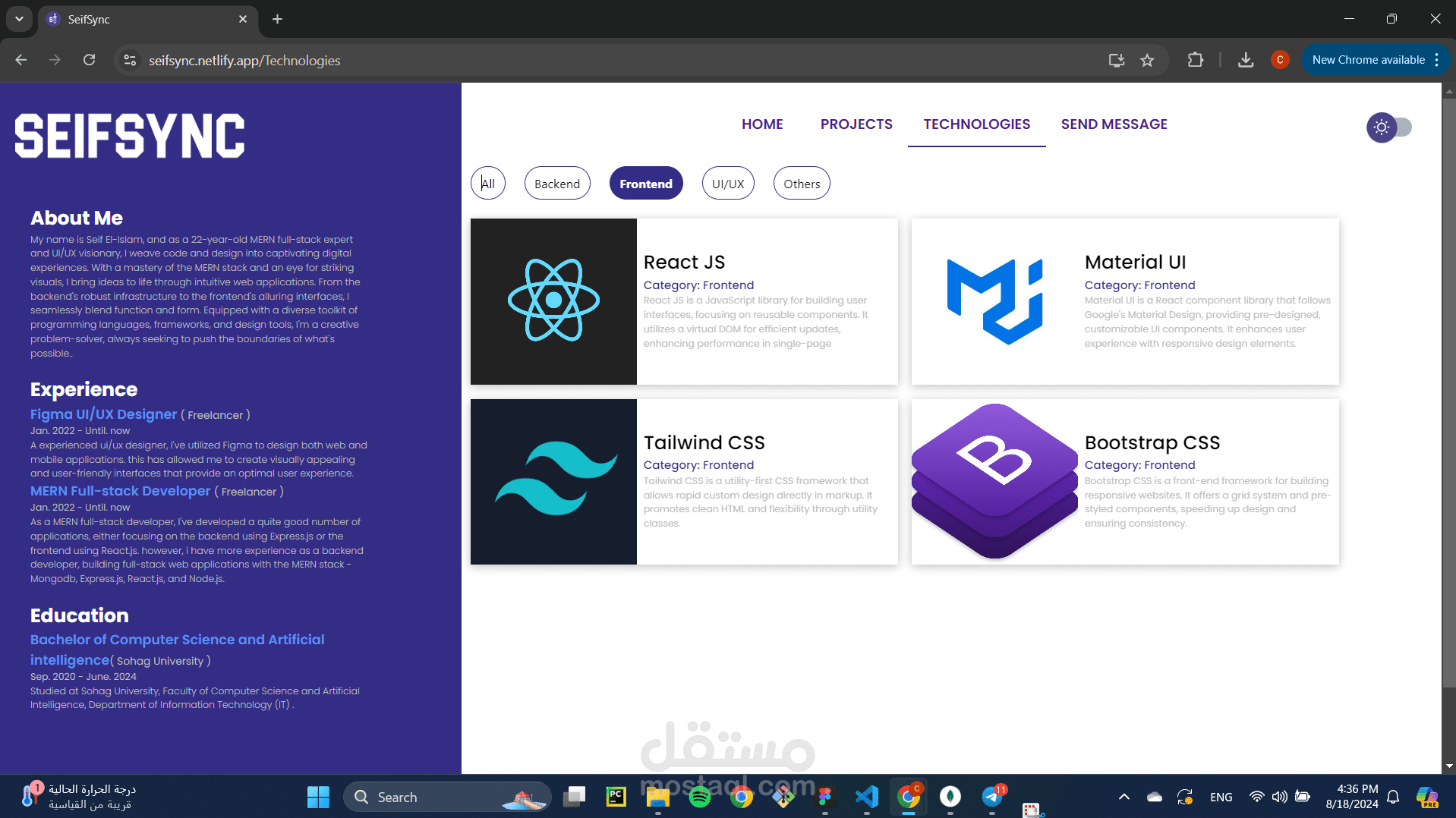
Task: Click the React JS atom logo
Action: 553,301
